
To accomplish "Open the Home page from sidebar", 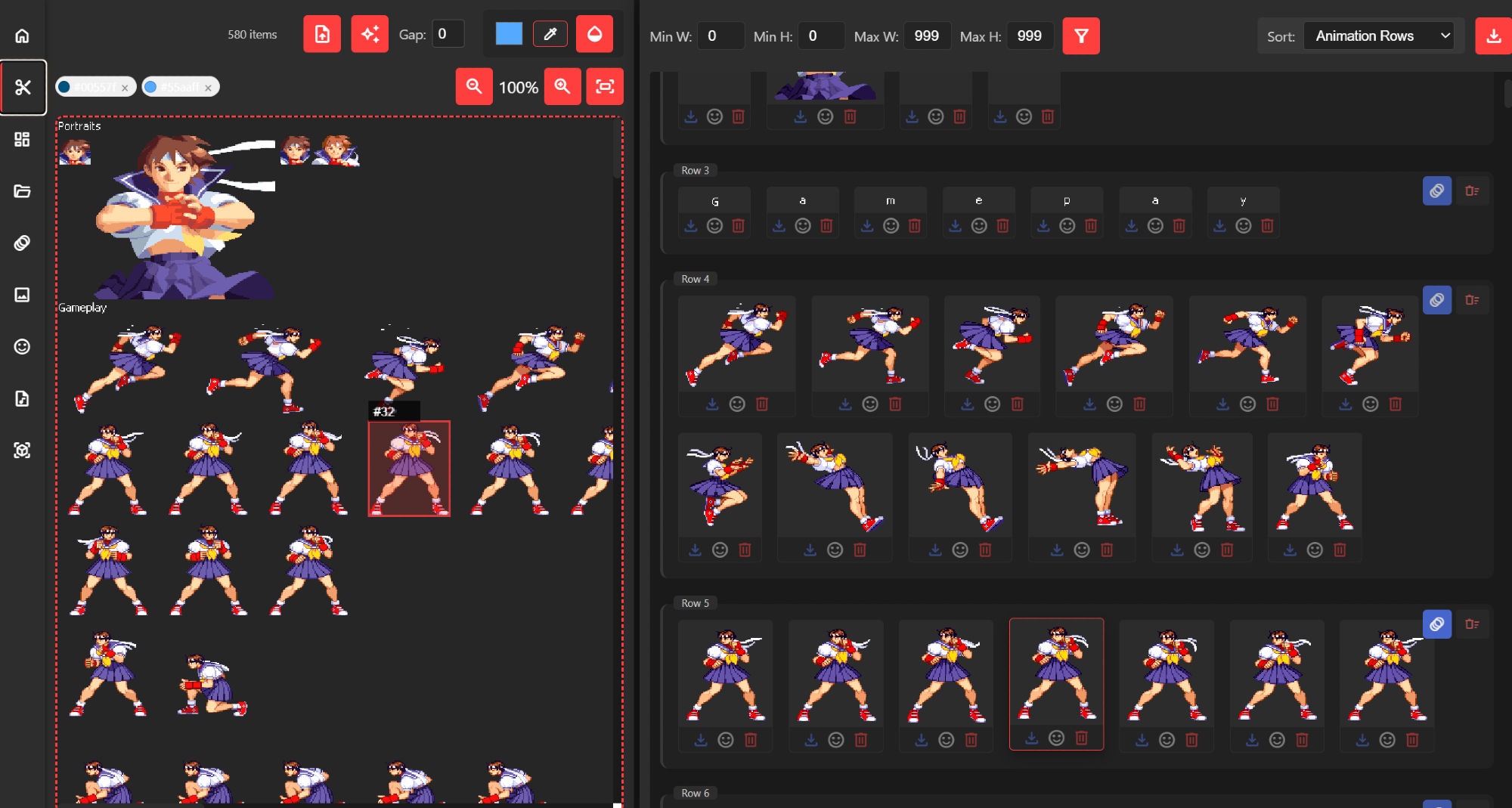I will pos(22,36).
